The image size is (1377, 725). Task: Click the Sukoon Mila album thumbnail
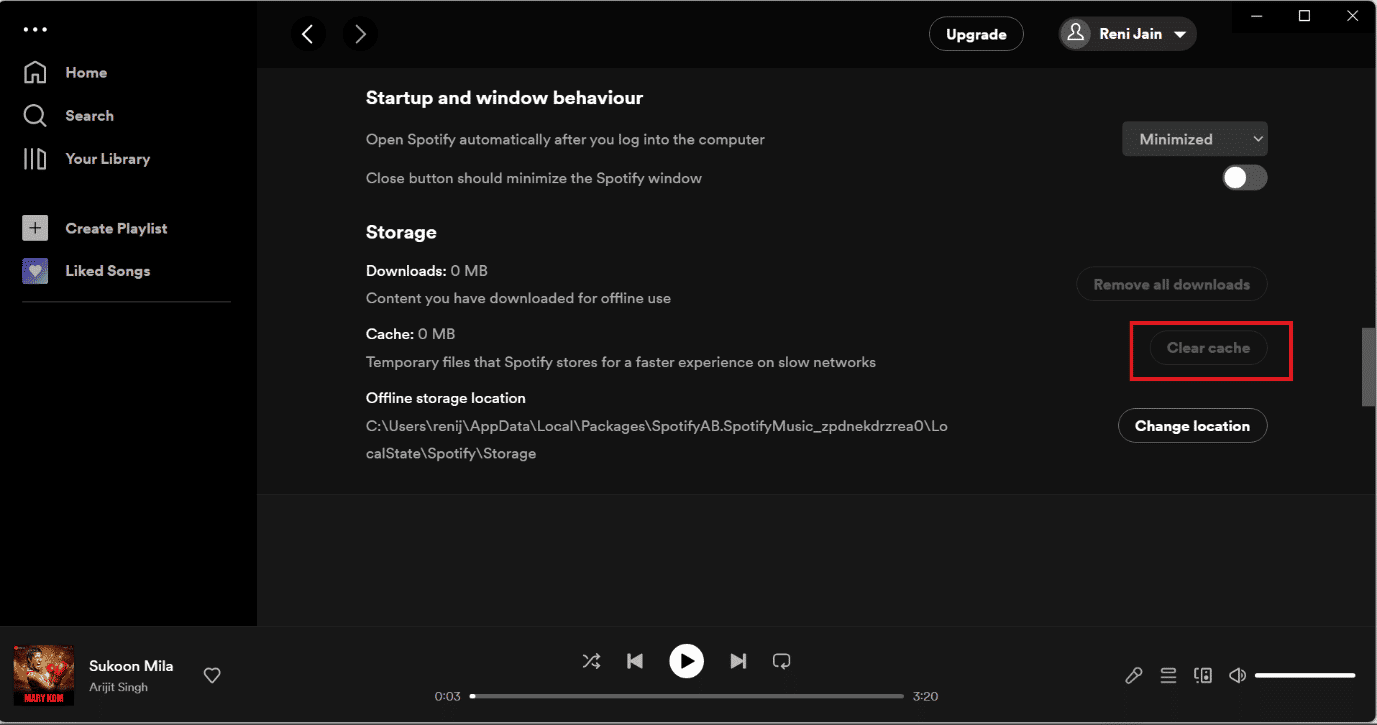coord(43,675)
